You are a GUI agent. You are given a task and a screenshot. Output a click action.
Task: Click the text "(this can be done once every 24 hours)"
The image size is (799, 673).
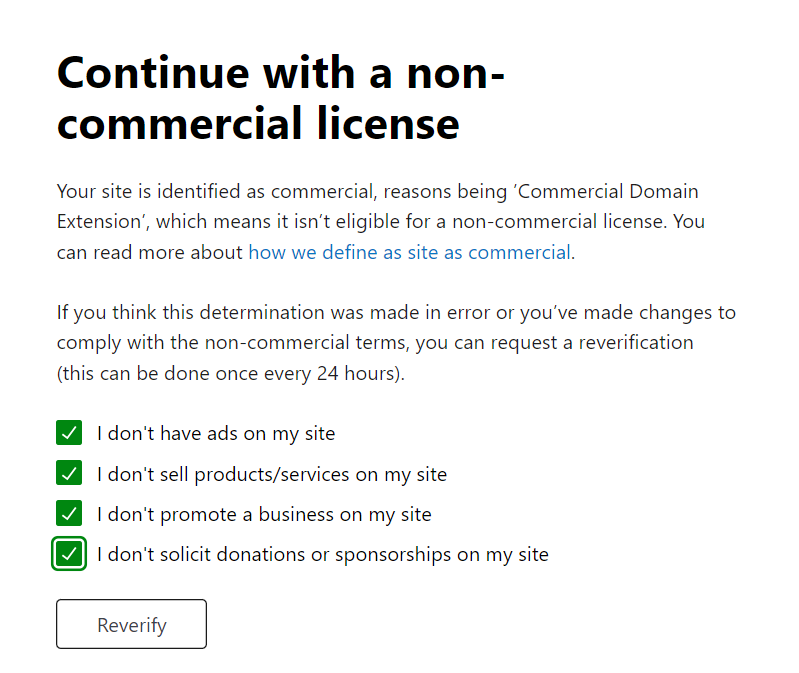pos(231,373)
